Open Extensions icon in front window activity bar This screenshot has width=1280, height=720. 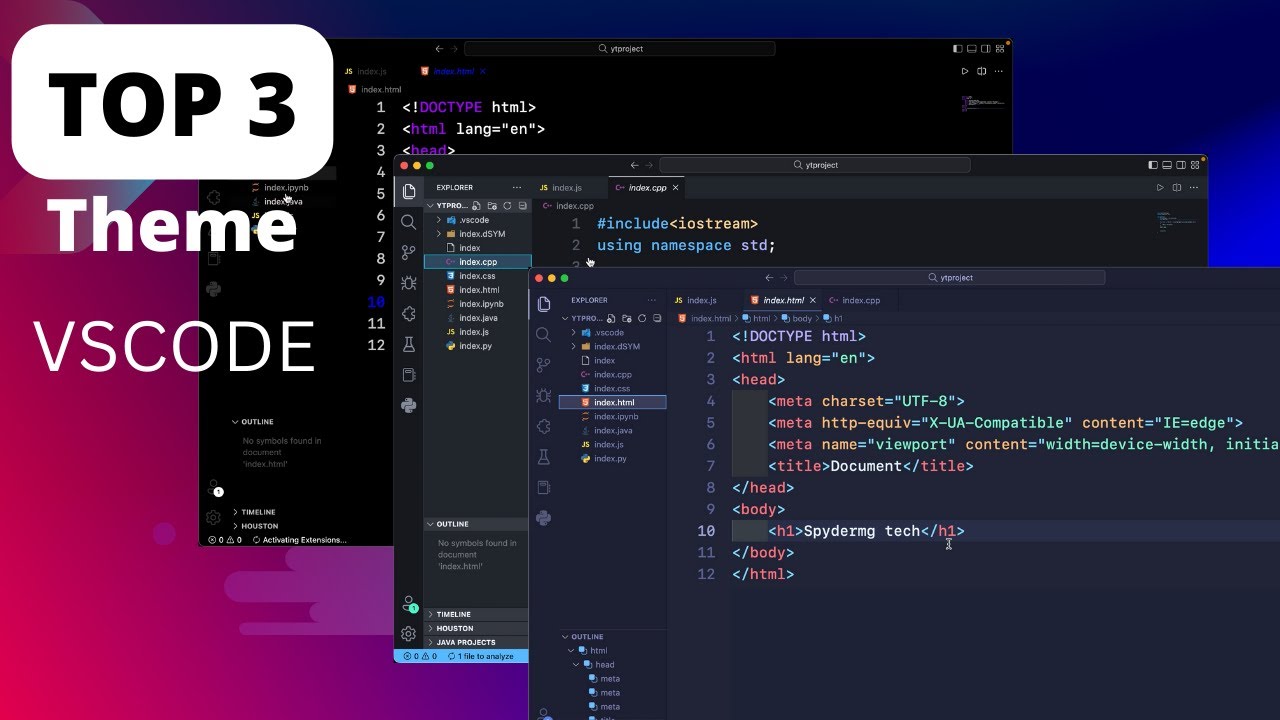543,426
